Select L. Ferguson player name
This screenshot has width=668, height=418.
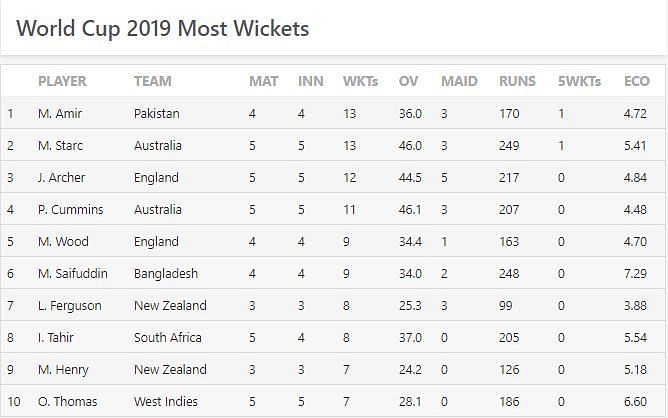pos(69,306)
